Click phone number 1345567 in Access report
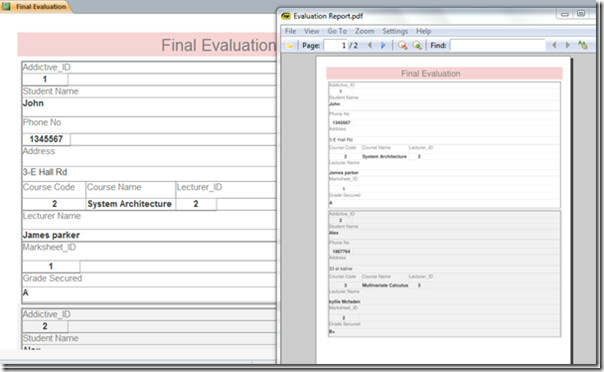This screenshot has width=604, height=372. [46, 139]
